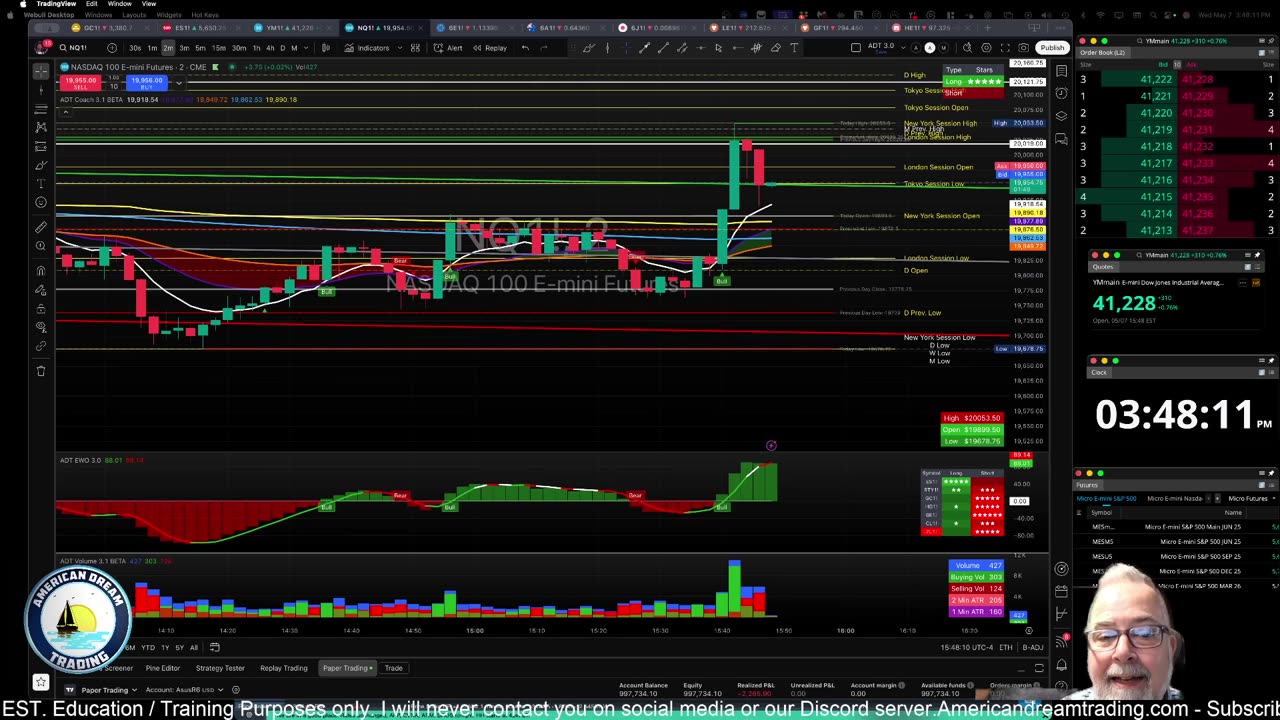Select the YTD date range

(x=148, y=647)
